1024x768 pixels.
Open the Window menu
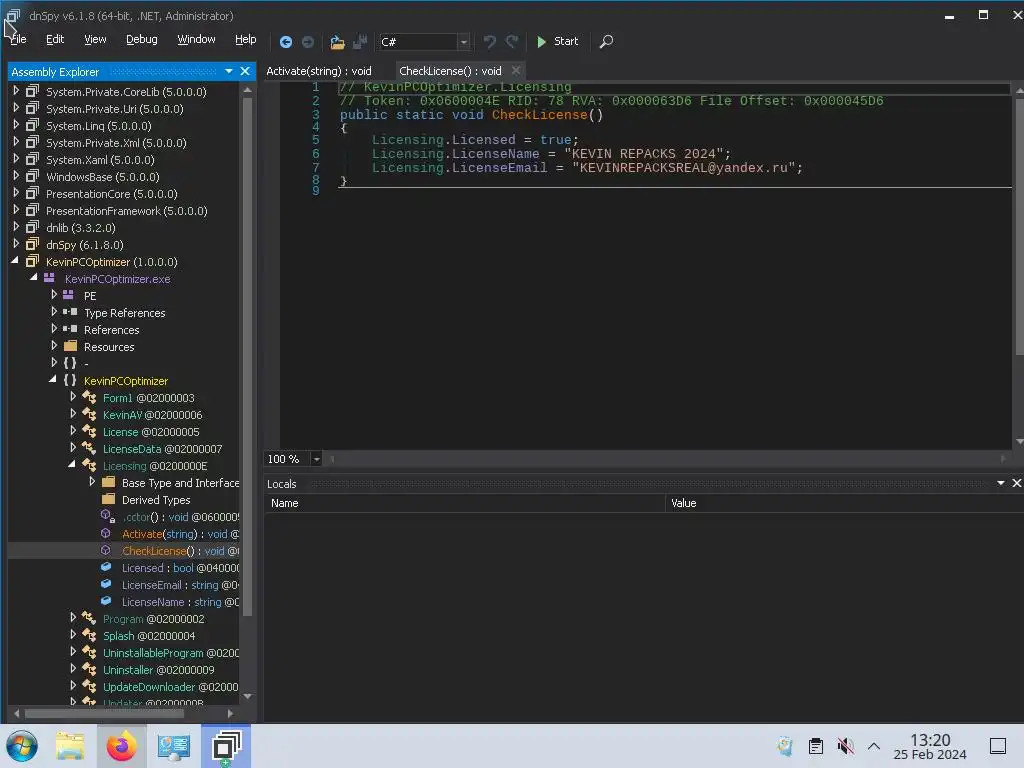(x=197, y=39)
